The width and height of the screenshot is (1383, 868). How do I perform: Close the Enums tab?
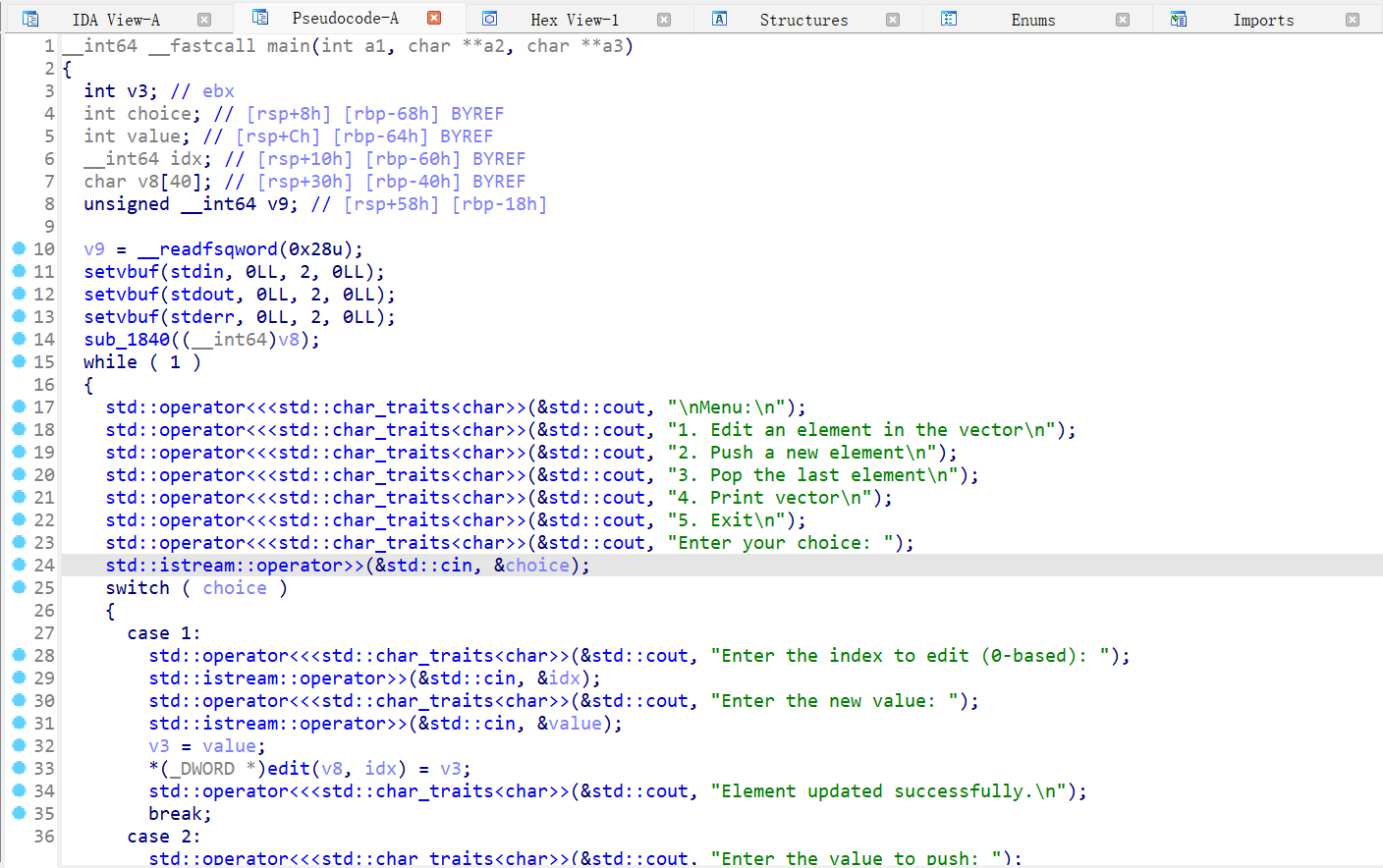coord(1123,20)
